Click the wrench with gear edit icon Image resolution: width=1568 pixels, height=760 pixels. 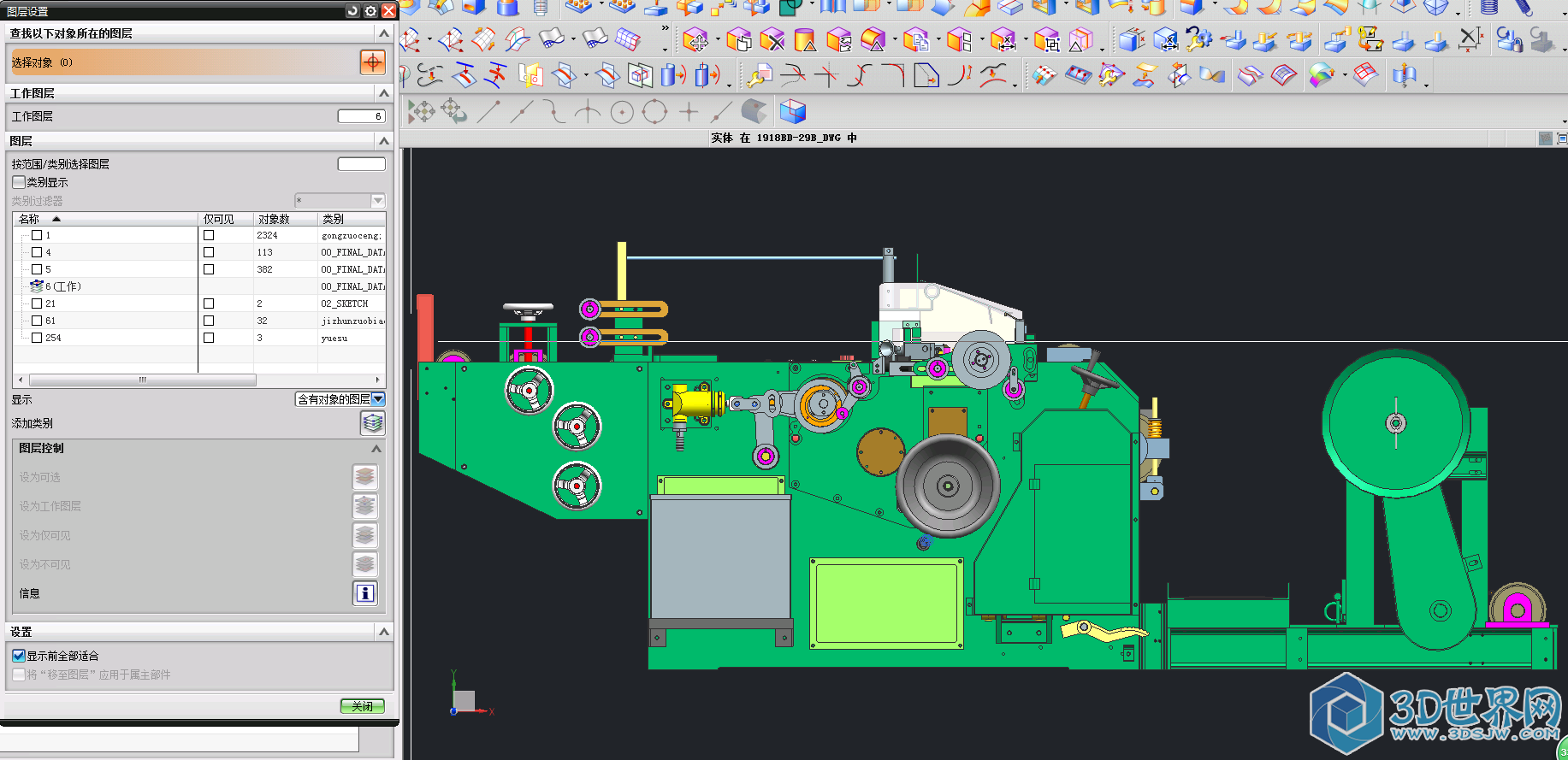pyautogui.click(x=1198, y=40)
